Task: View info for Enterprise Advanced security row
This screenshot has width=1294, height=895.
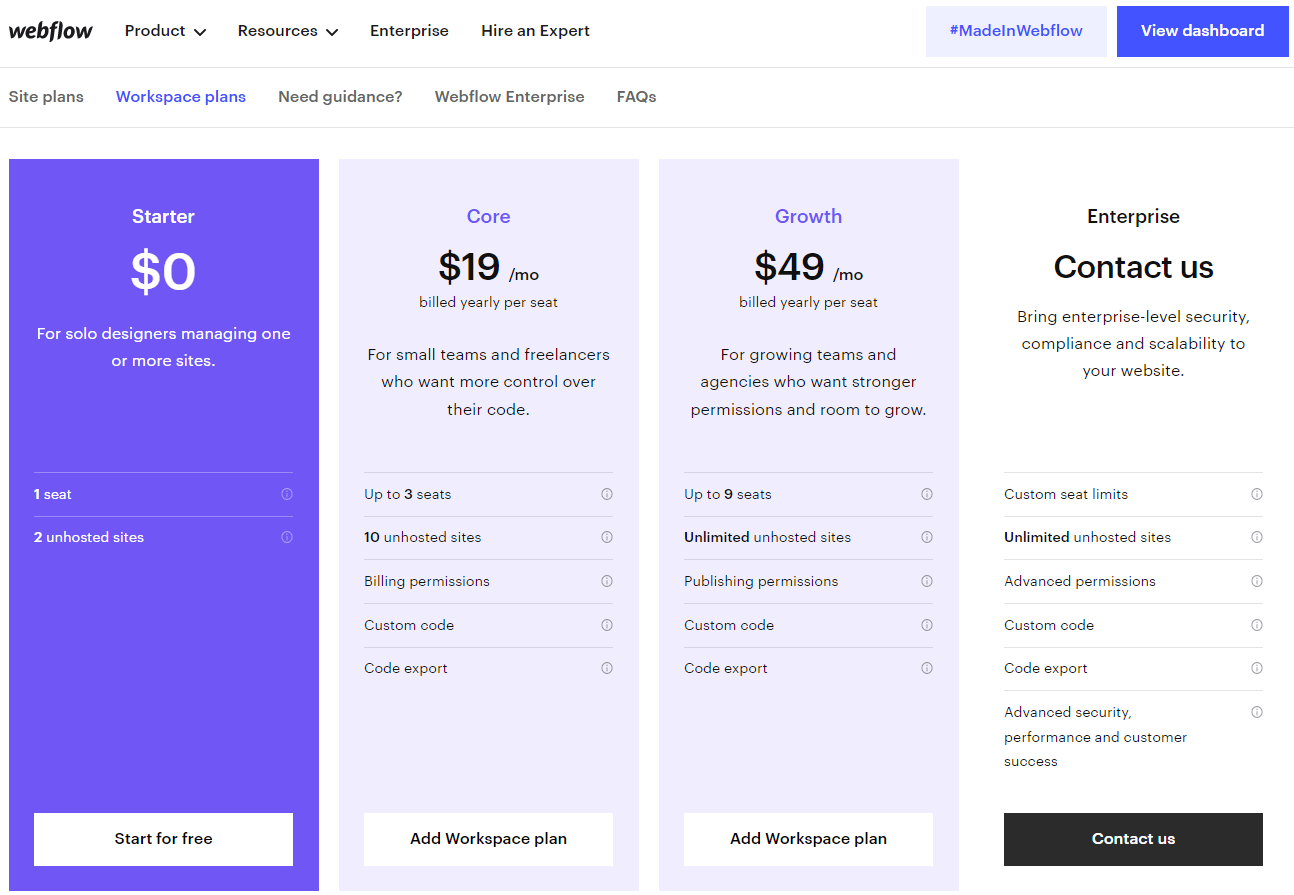Action: click(1257, 712)
